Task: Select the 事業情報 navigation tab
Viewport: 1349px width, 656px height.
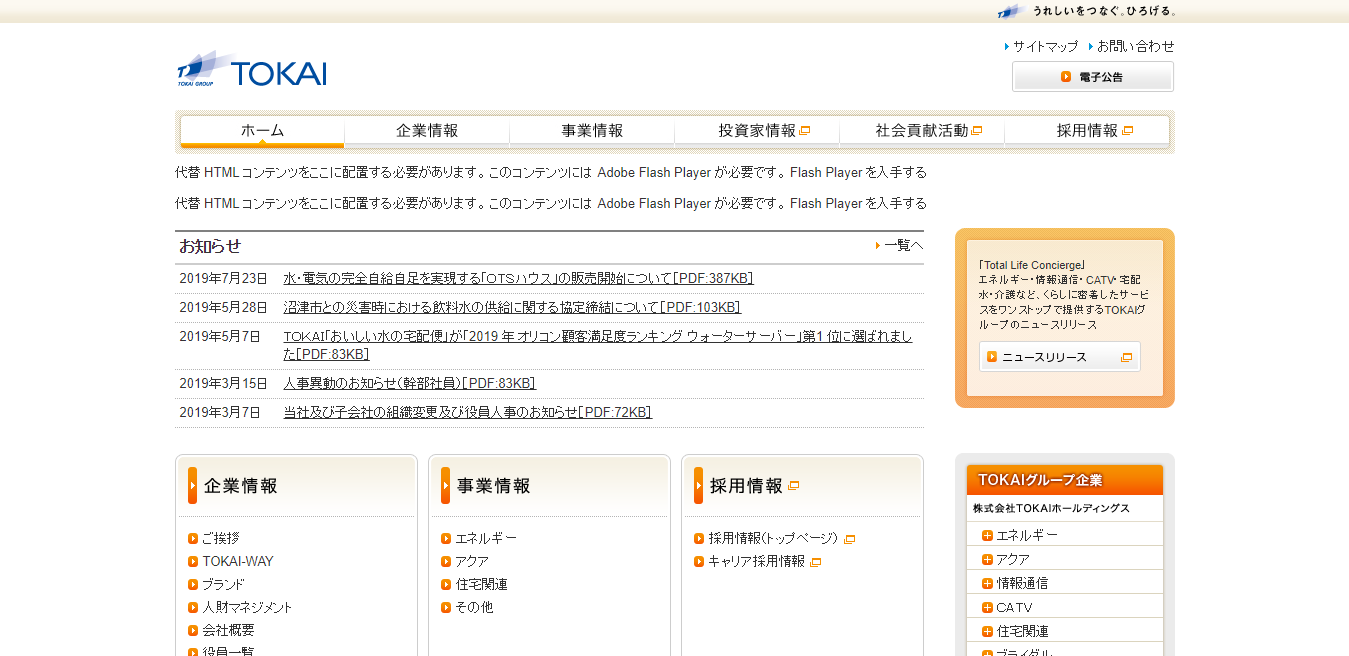Action: [592, 131]
